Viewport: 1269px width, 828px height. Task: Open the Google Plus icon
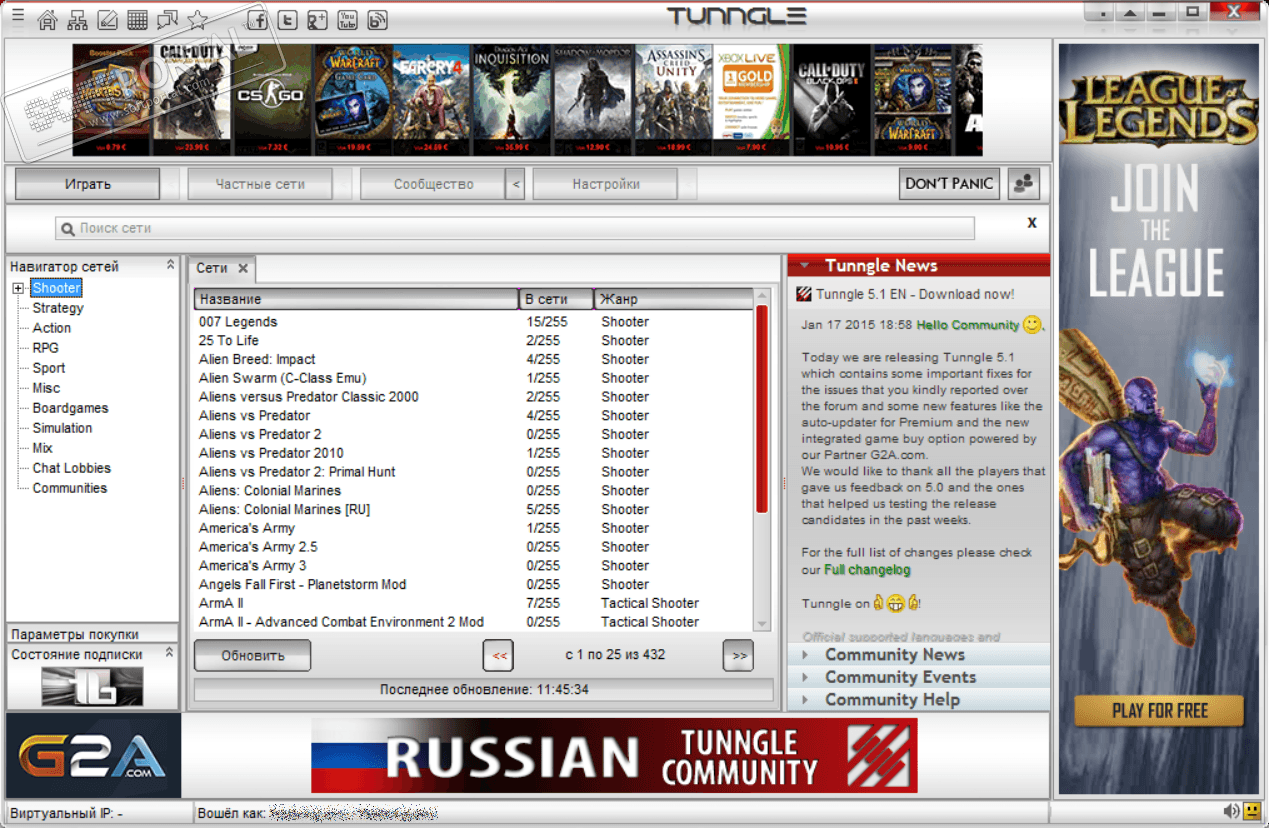pyautogui.click(x=317, y=19)
